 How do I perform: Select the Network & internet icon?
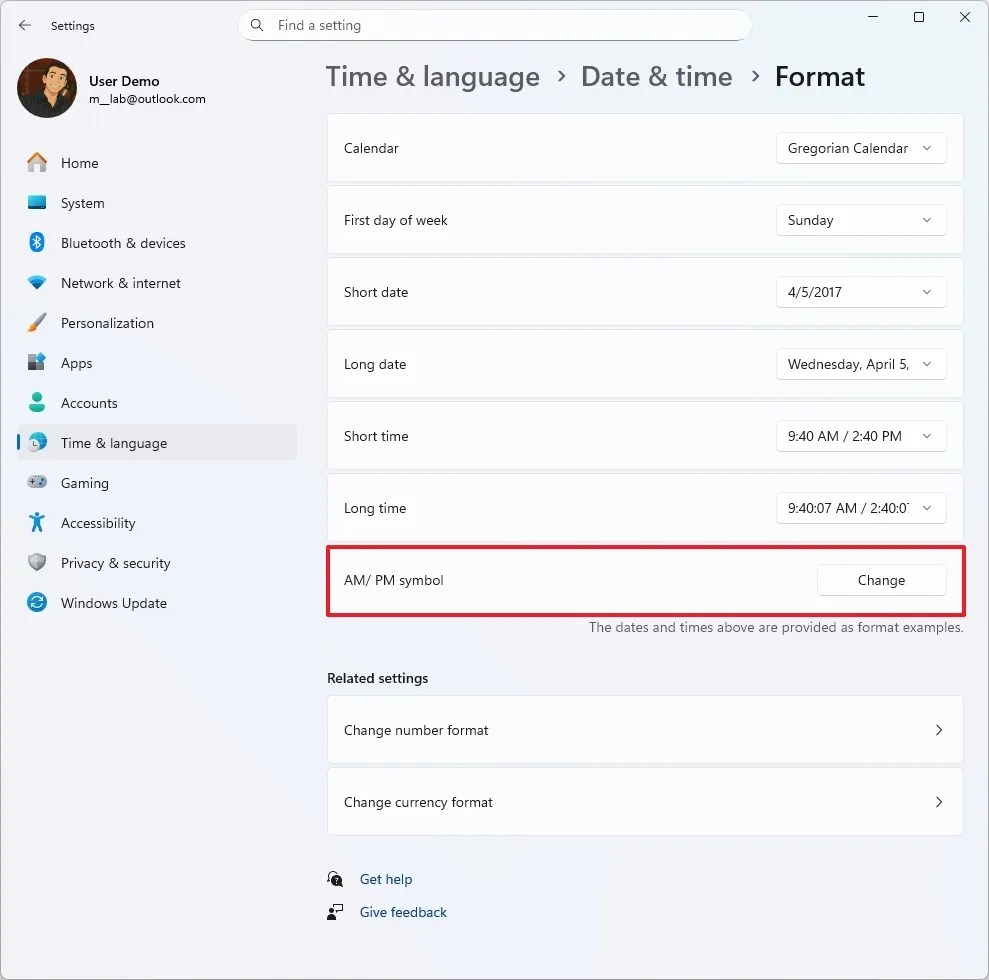coord(37,283)
